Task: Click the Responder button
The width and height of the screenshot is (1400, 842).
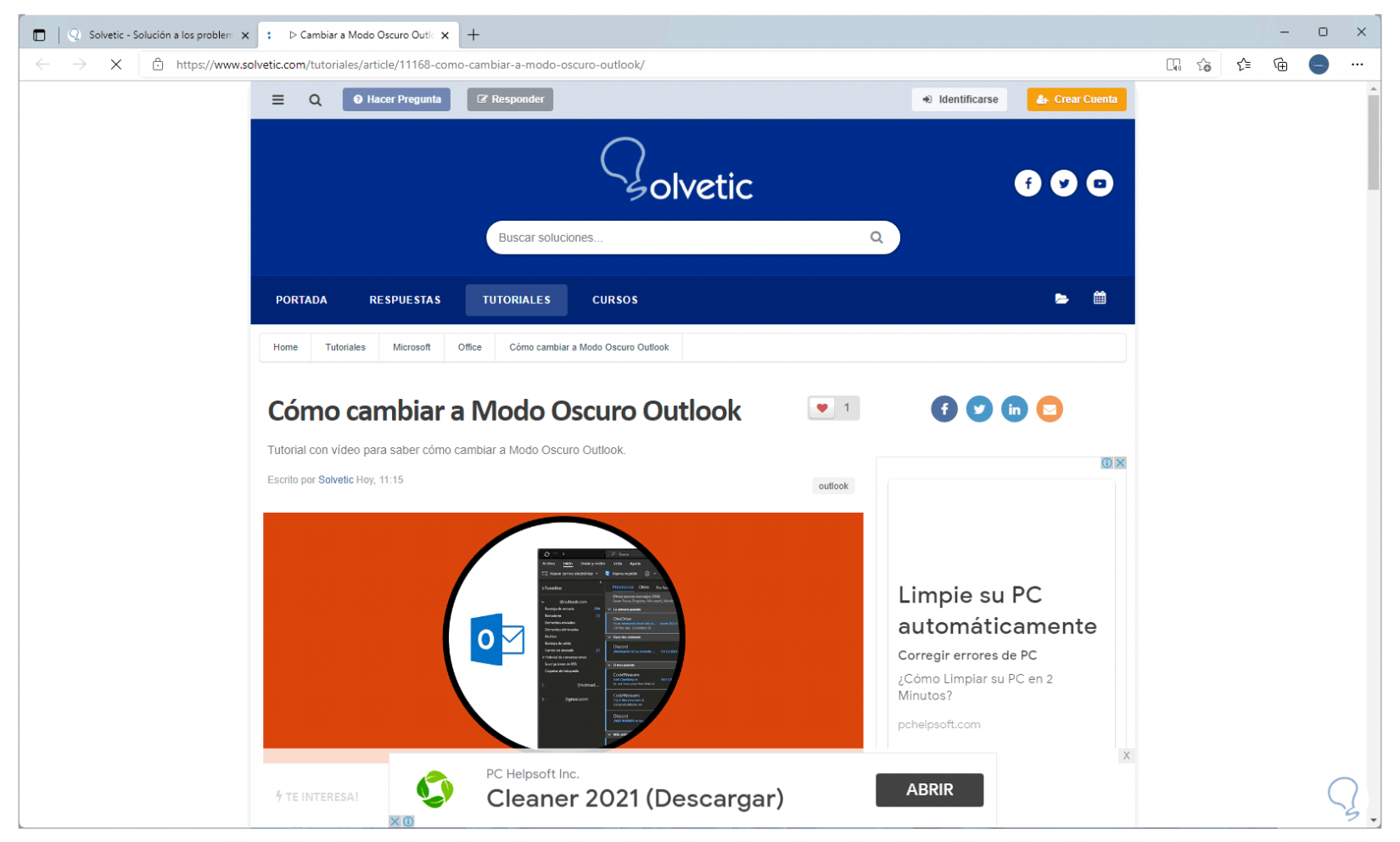Action: pyautogui.click(x=510, y=99)
